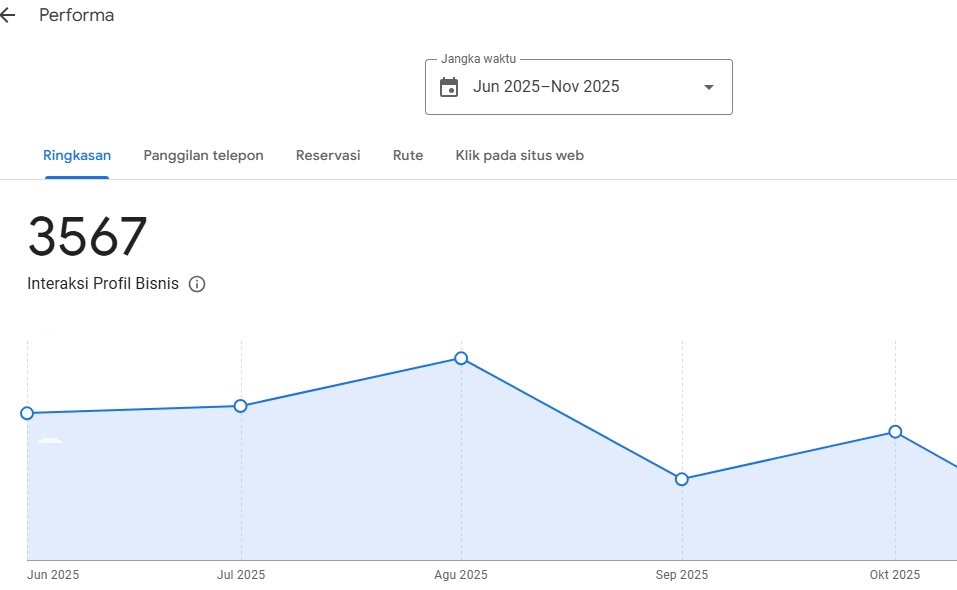Image resolution: width=957 pixels, height=590 pixels.
Task: Select the Jun 2025 data point on chart
Action: pyautogui.click(x=27, y=413)
